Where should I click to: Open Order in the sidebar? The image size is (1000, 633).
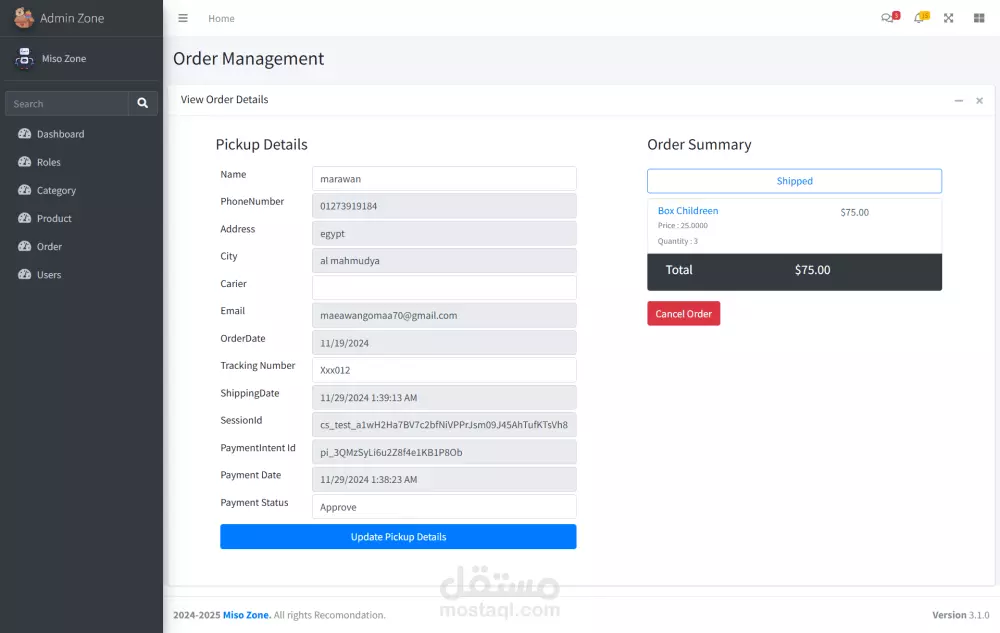(81, 246)
